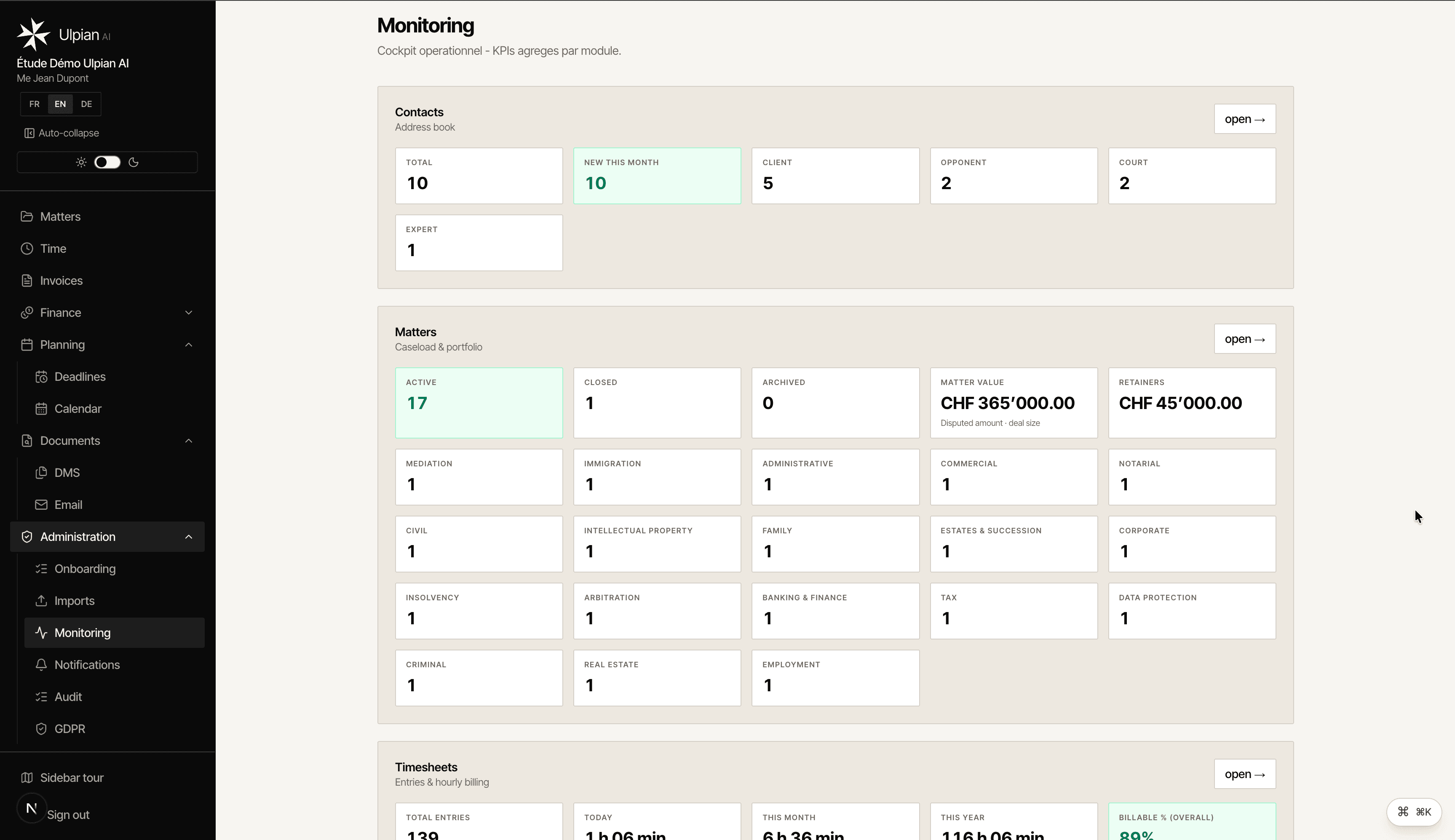Open the Matters module from its card
The height and width of the screenshot is (840, 1455).
(1245, 339)
